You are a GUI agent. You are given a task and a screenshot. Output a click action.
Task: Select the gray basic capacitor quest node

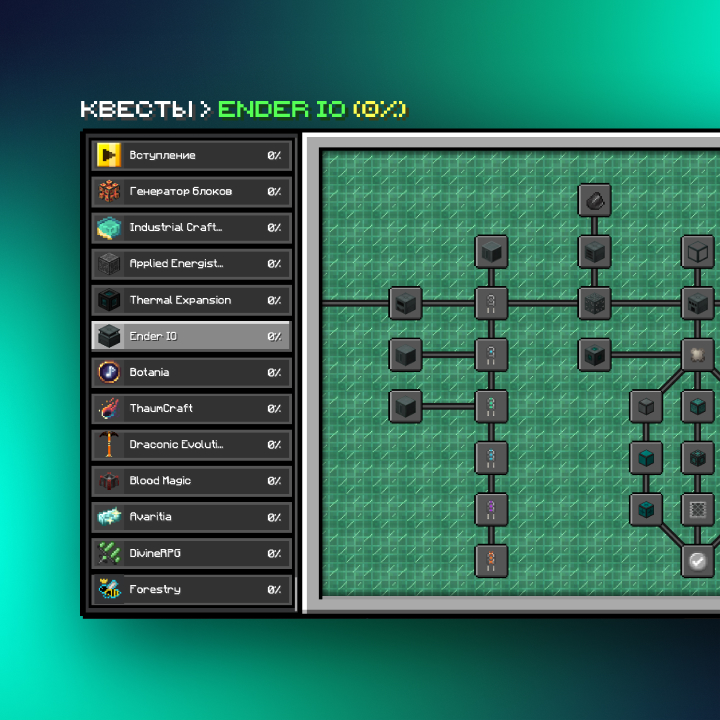tap(491, 303)
